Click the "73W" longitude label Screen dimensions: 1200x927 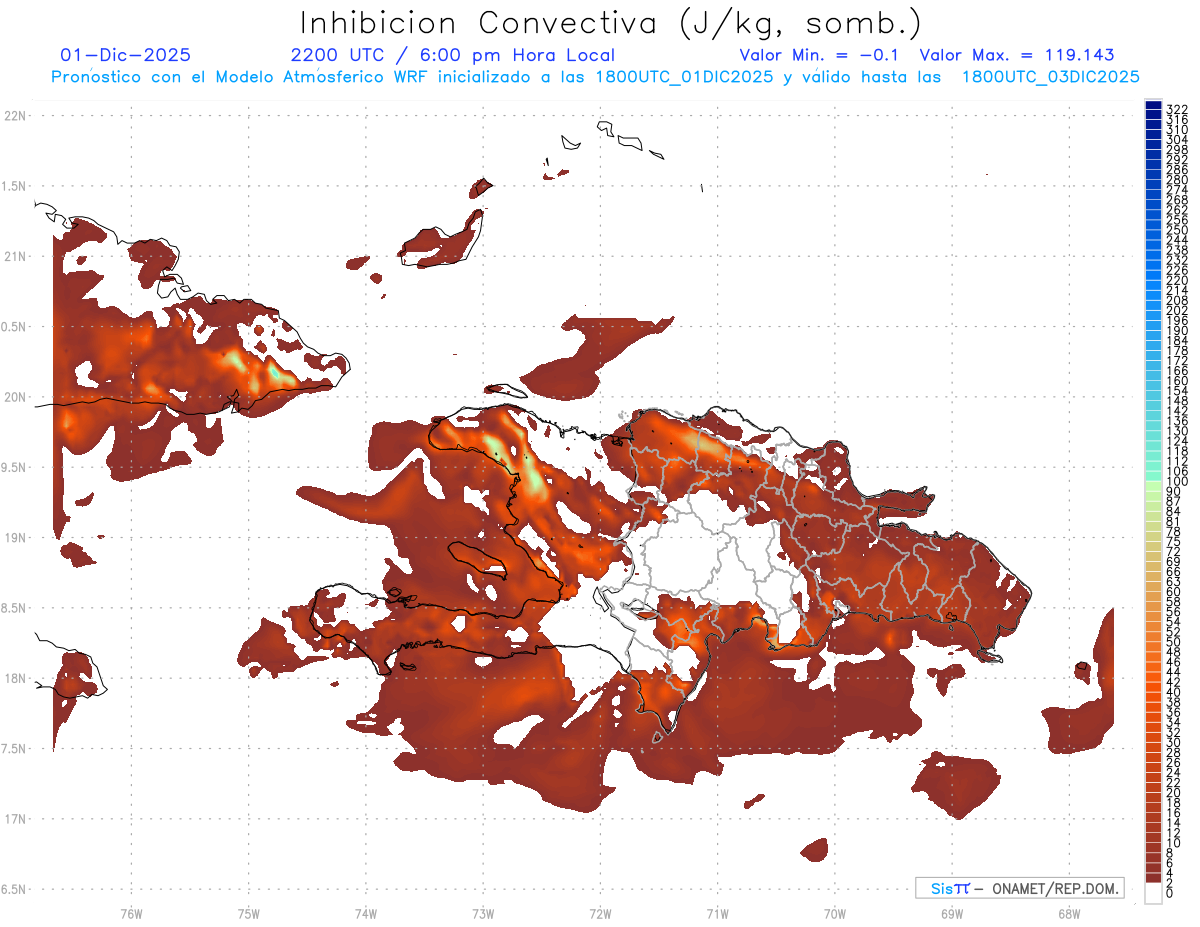pos(483,913)
